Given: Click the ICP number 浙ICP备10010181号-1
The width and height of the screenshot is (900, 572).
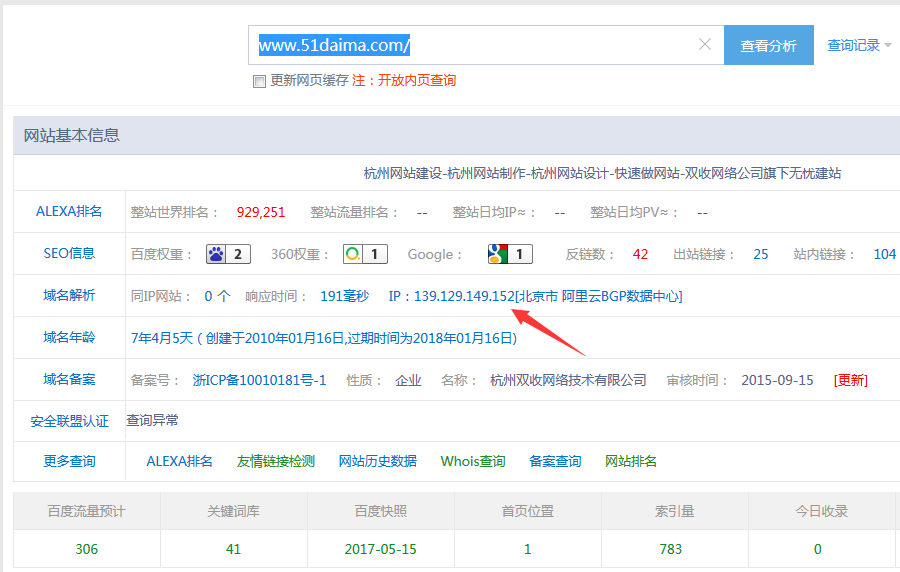Looking at the screenshot, I should pyautogui.click(x=259, y=380).
